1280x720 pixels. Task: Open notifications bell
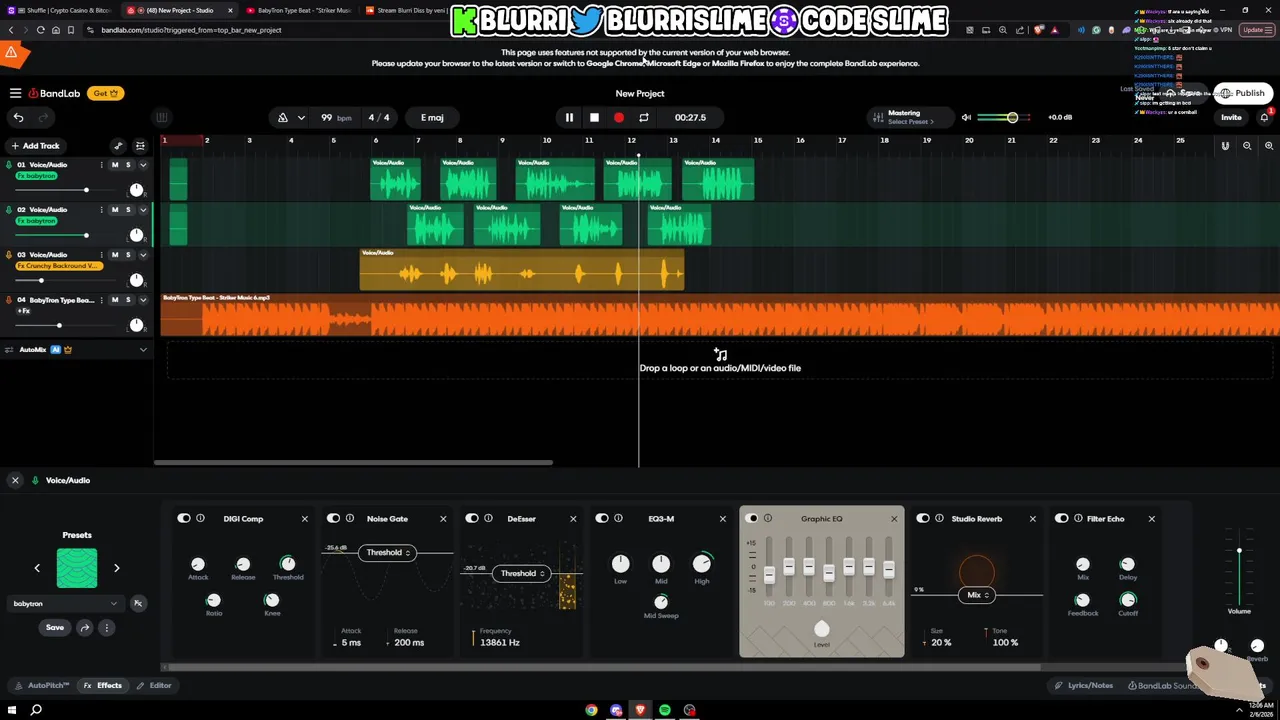click(1264, 117)
